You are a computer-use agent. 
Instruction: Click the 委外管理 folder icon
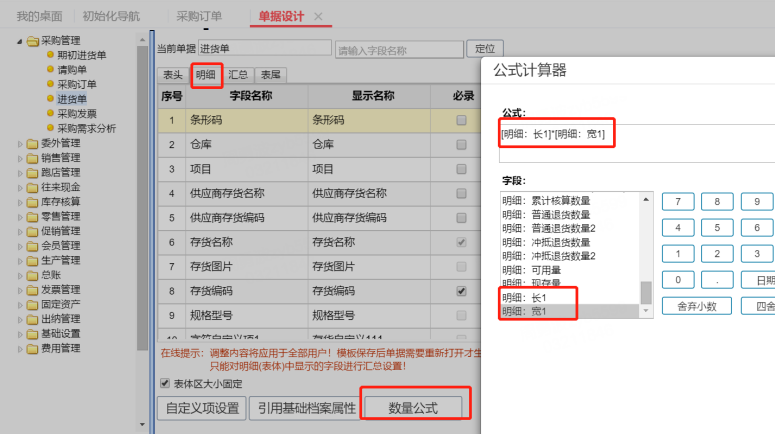[x=33, y=143]
